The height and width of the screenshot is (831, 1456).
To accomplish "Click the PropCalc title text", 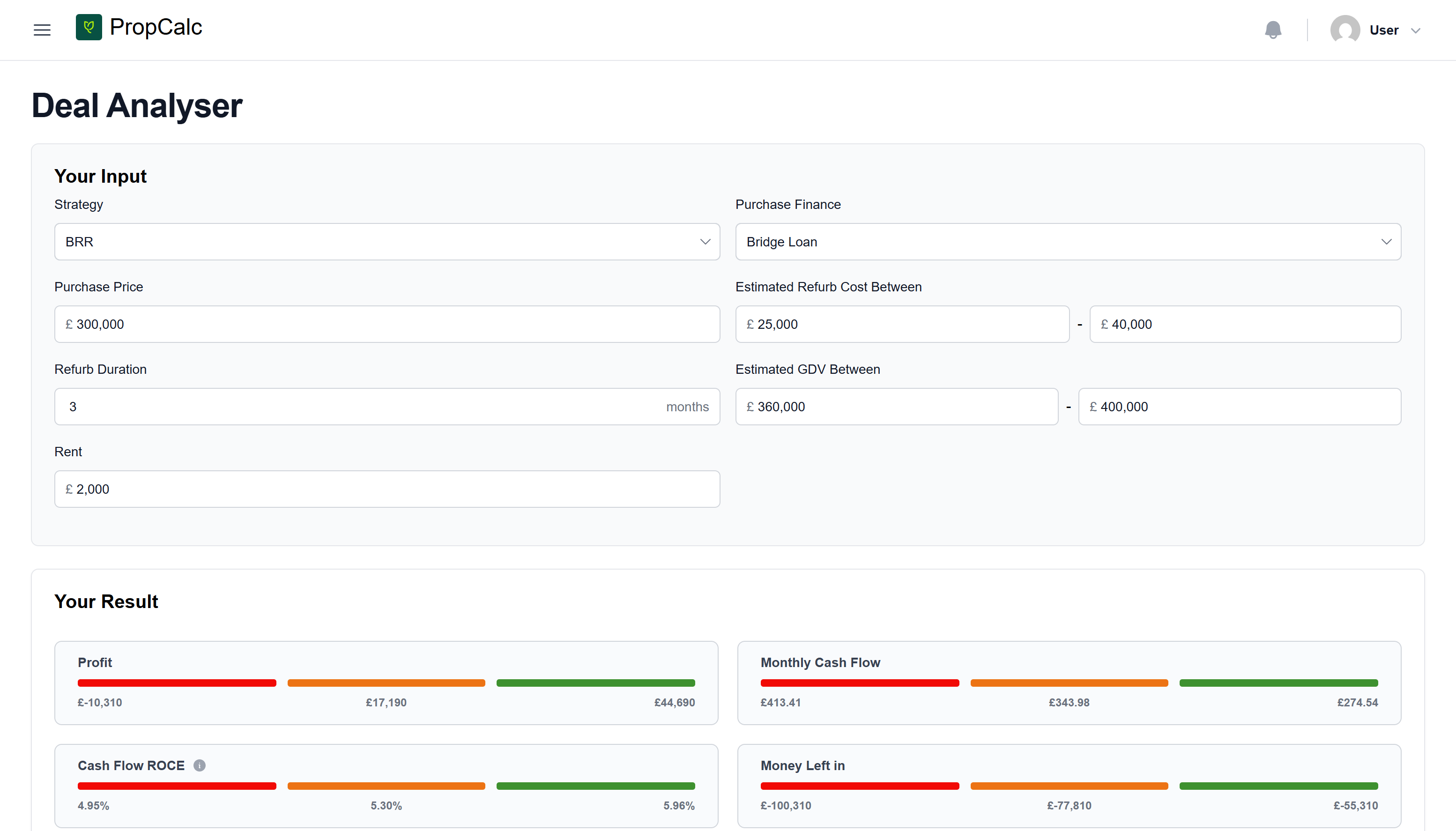I will tap(156, 27).
